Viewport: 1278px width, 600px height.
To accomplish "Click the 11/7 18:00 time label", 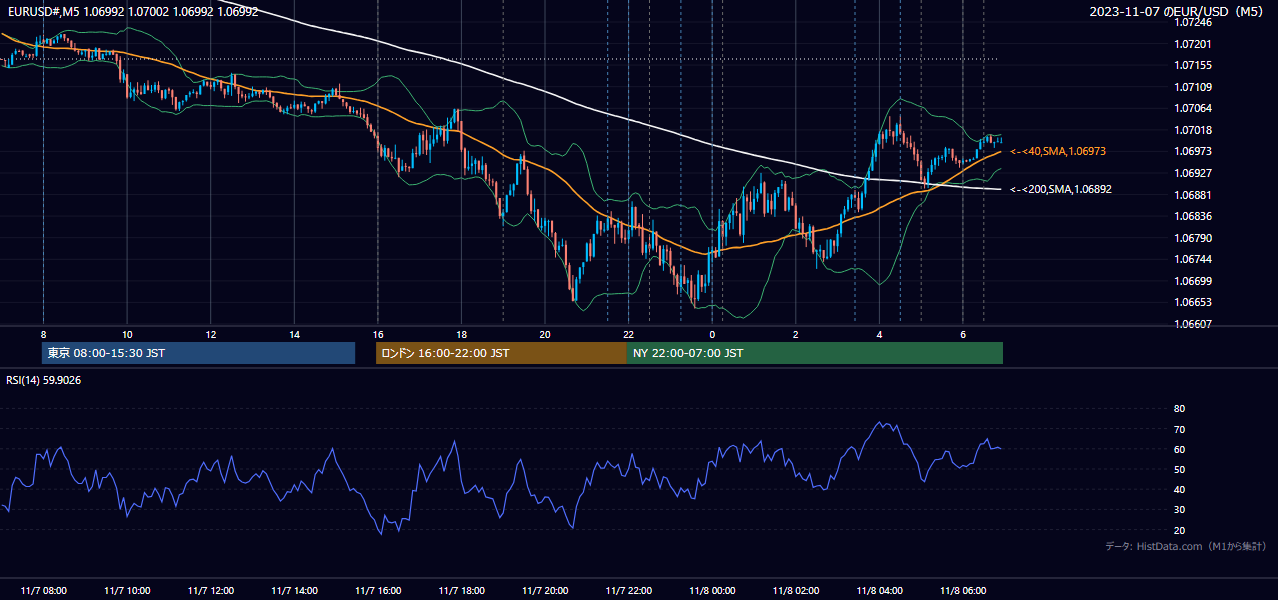I will pos(461,591).
